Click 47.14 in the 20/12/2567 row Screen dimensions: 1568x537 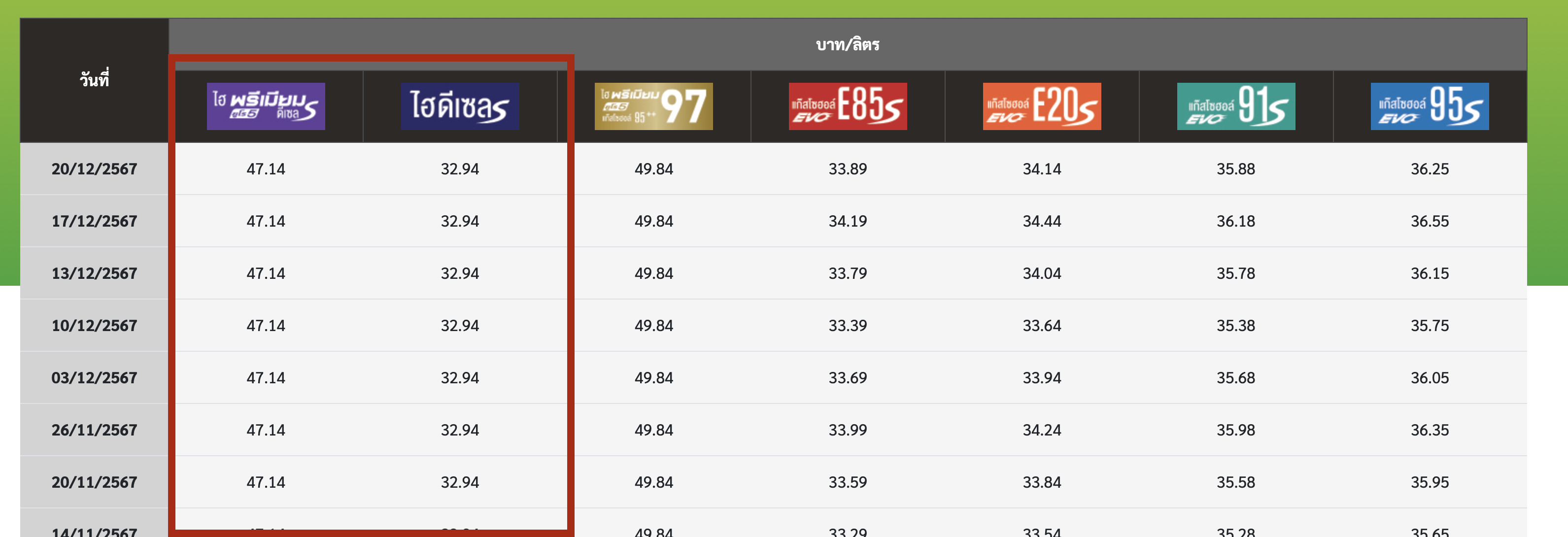click(x=266, y=168)
